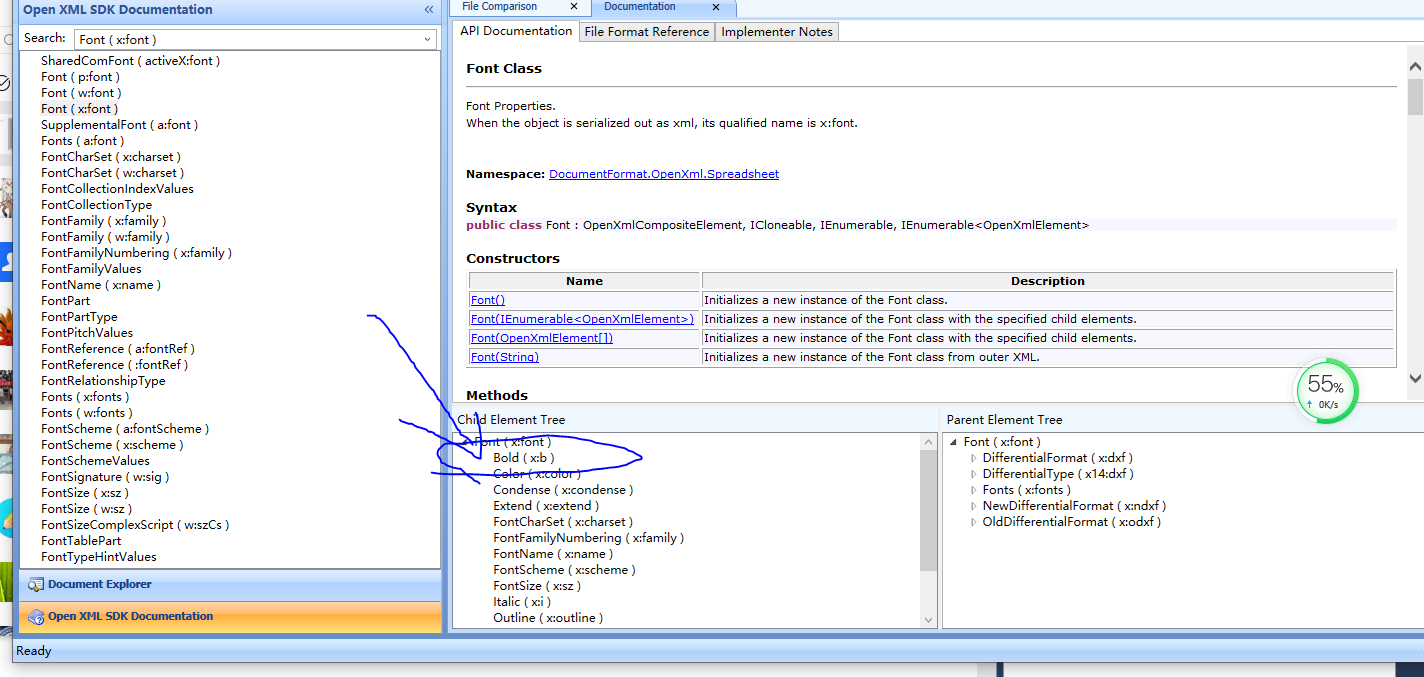Image resolution: width=1424 pixels, height=677 pixels.
Task: Select FontCharSet ( x:charset ) child element
Action: [x=563, y=522]
